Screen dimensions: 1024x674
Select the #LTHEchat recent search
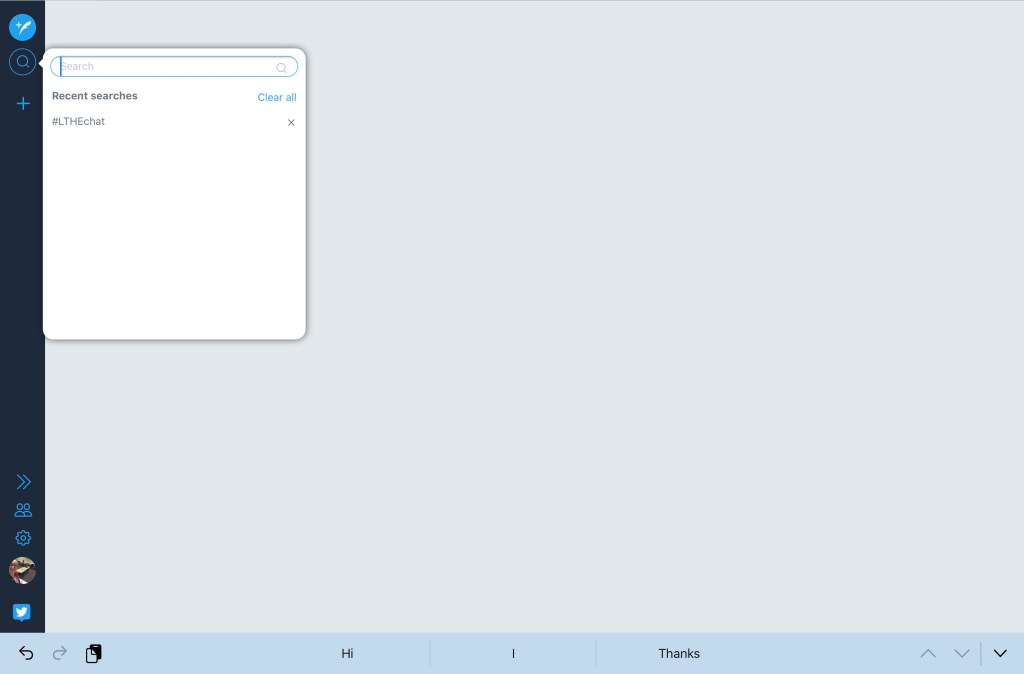(79, 121)
